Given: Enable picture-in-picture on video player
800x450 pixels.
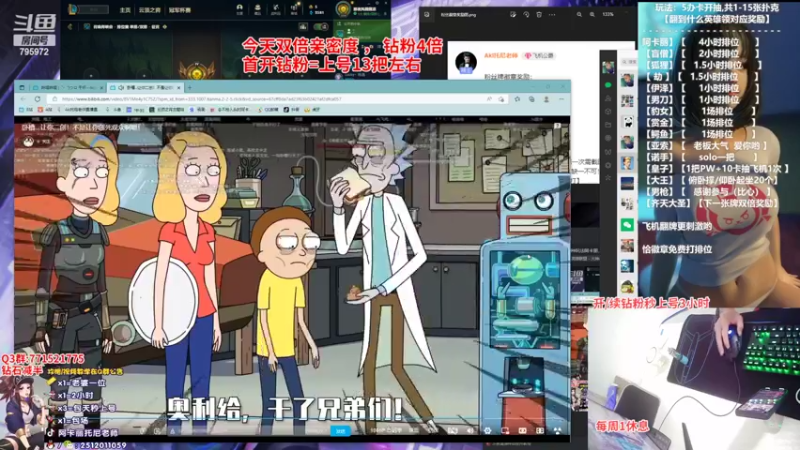Looking at the screenshot, I should pos(505,431).
